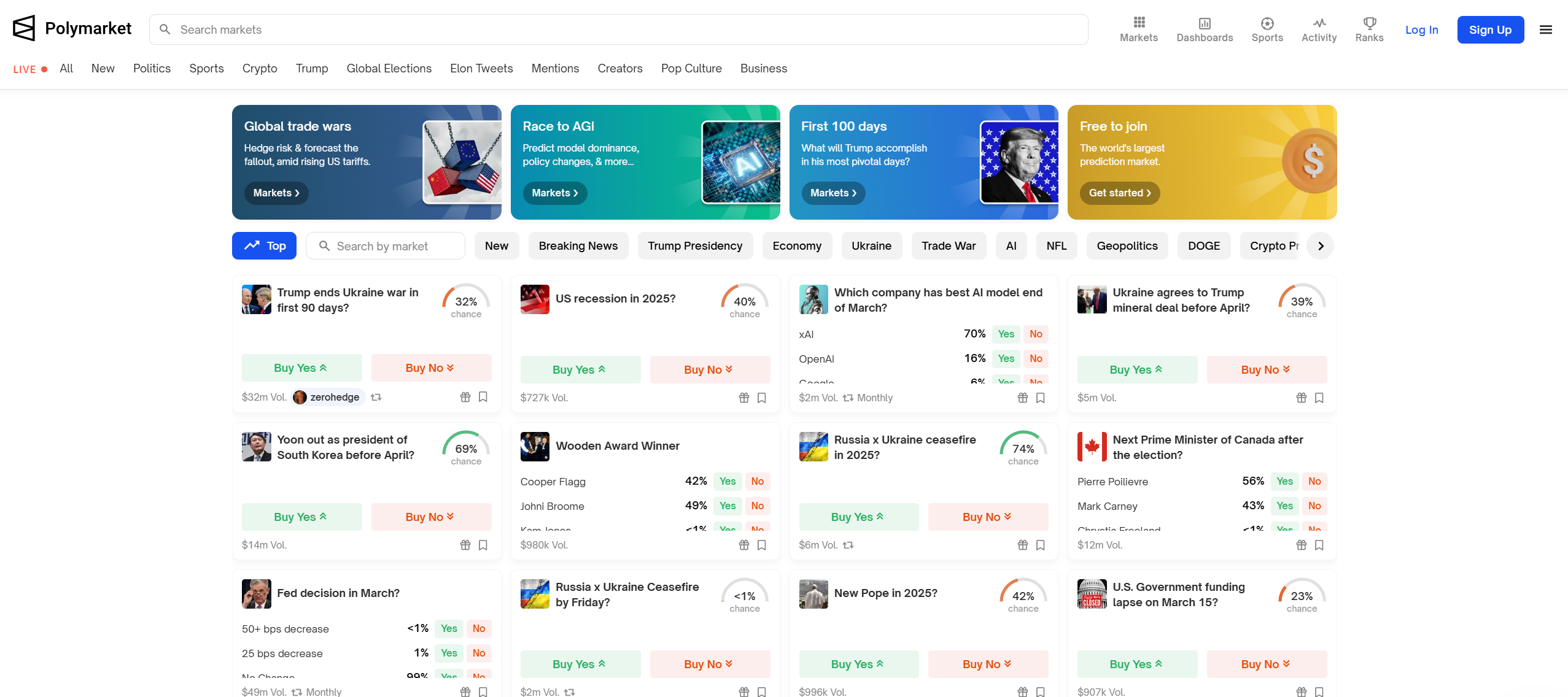1568x697 pixels.
Task: Filter by DOGE chip
Action: coord(1204,245)
